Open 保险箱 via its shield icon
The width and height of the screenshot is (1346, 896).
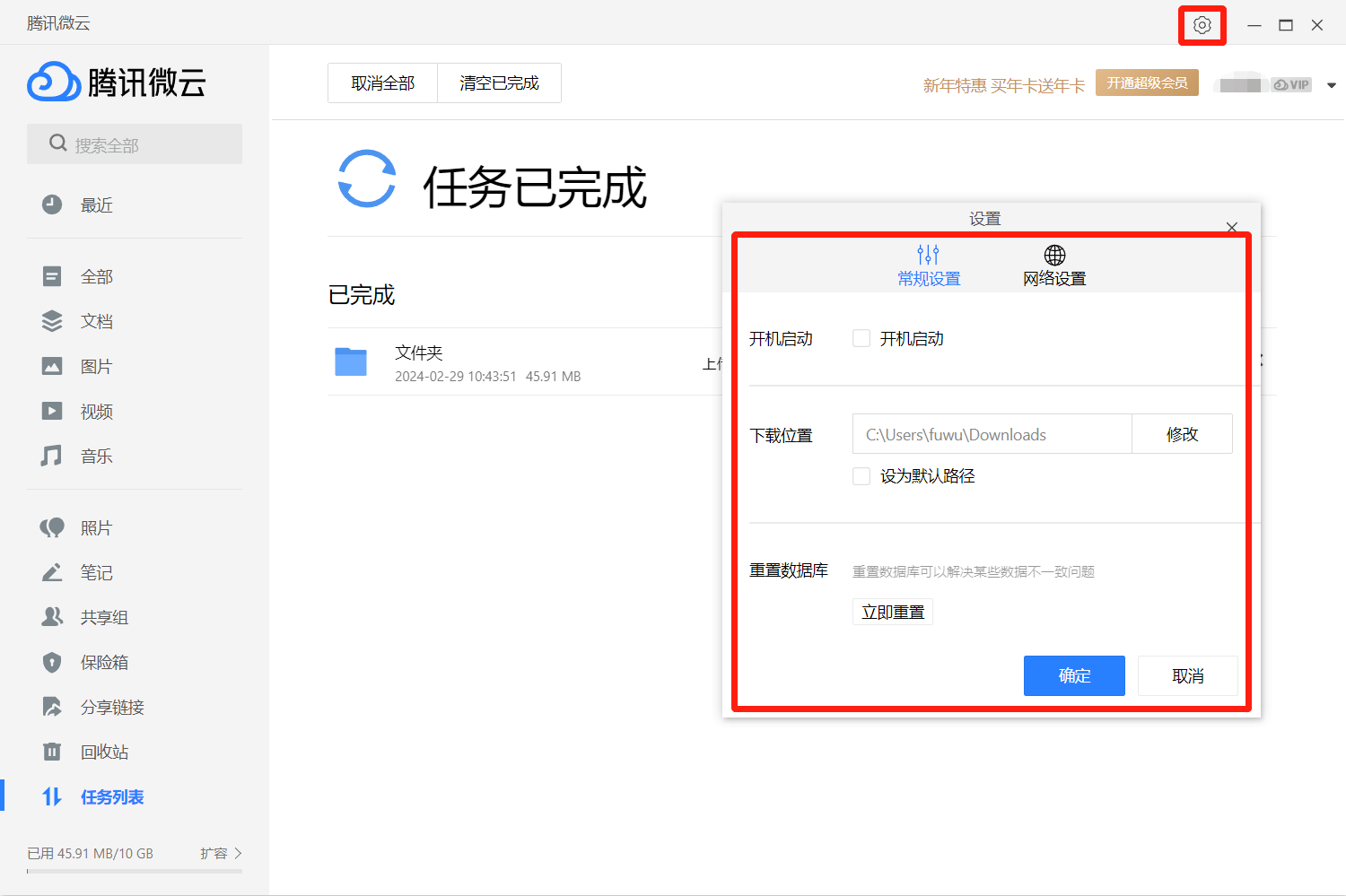click(x=52, y=662)
